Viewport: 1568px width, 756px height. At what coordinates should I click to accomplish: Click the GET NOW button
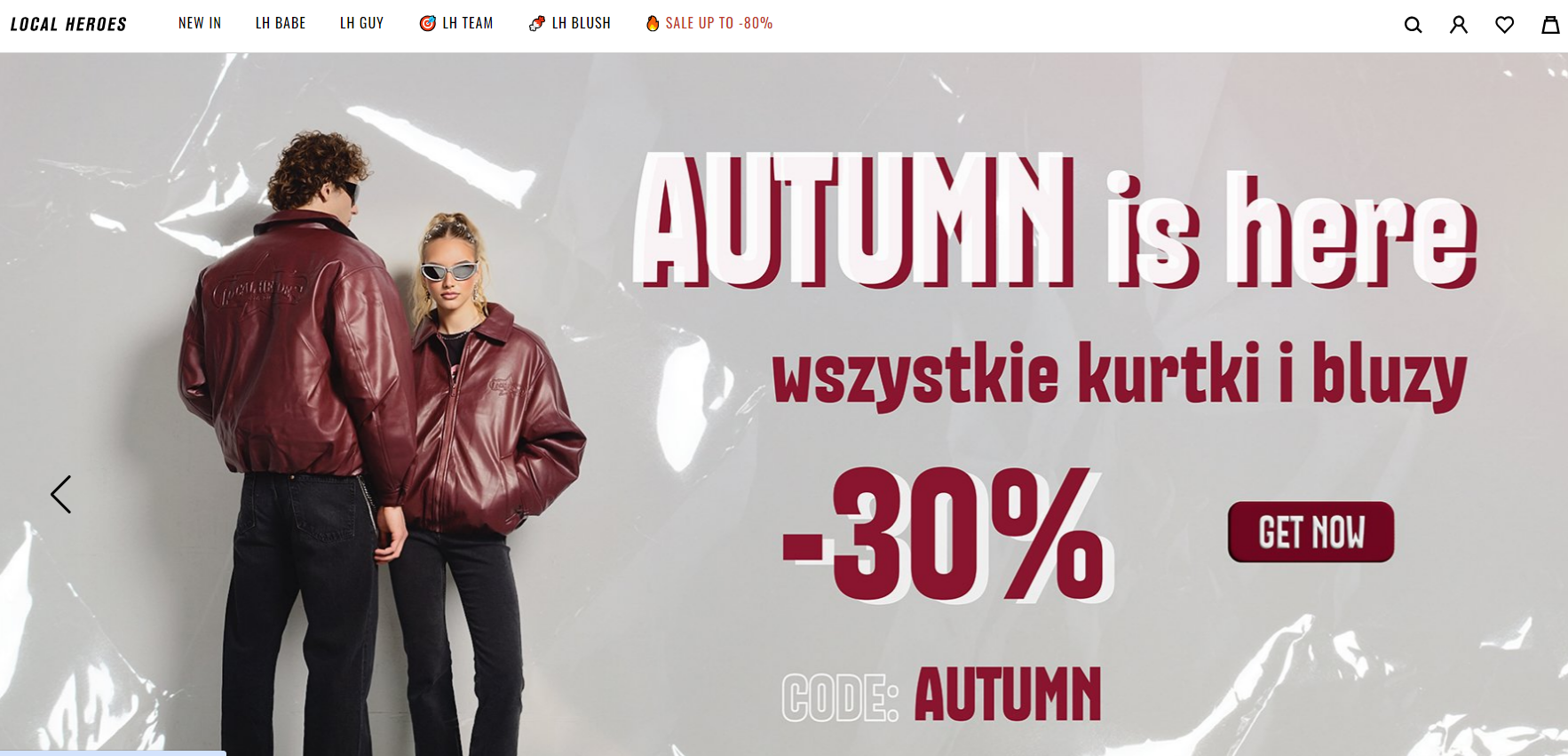coord(1311,532)
